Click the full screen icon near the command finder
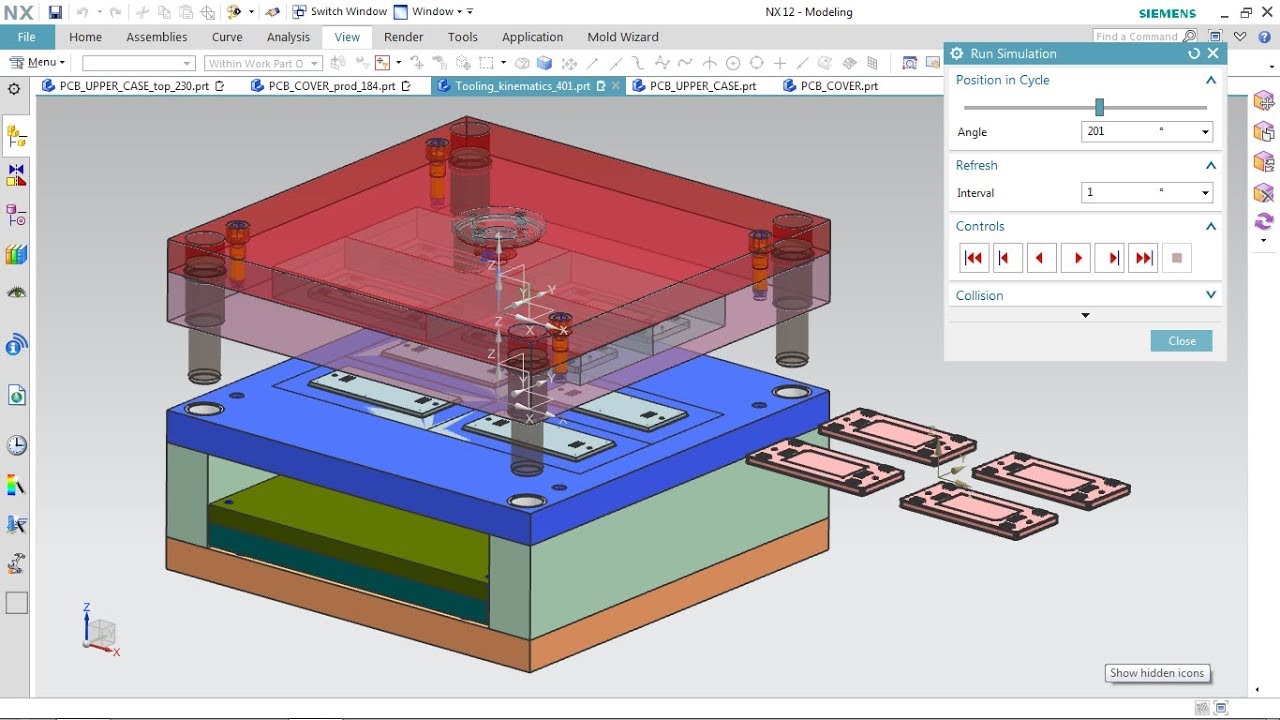The image size is (1280, 720). [1216, 36]
